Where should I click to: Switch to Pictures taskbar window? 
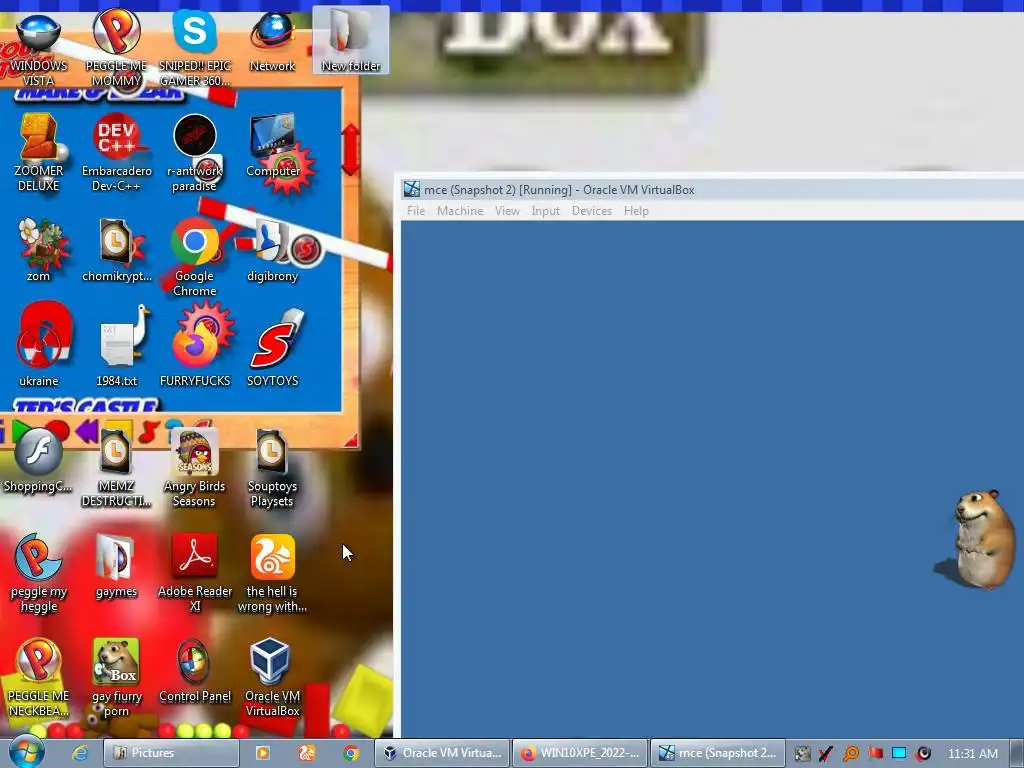(171, 753)
